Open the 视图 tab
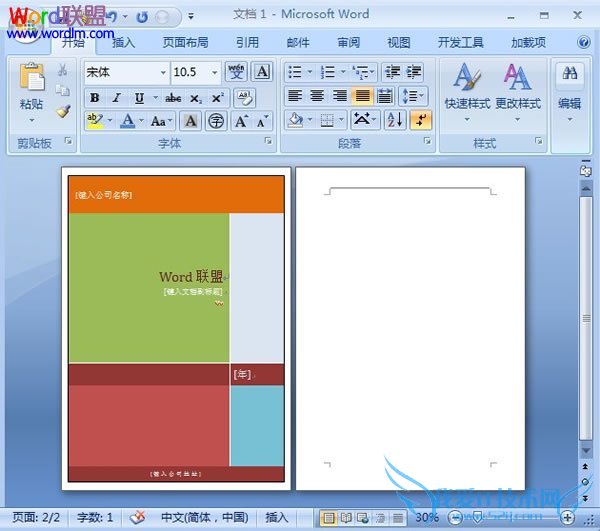 click(399, 42)
